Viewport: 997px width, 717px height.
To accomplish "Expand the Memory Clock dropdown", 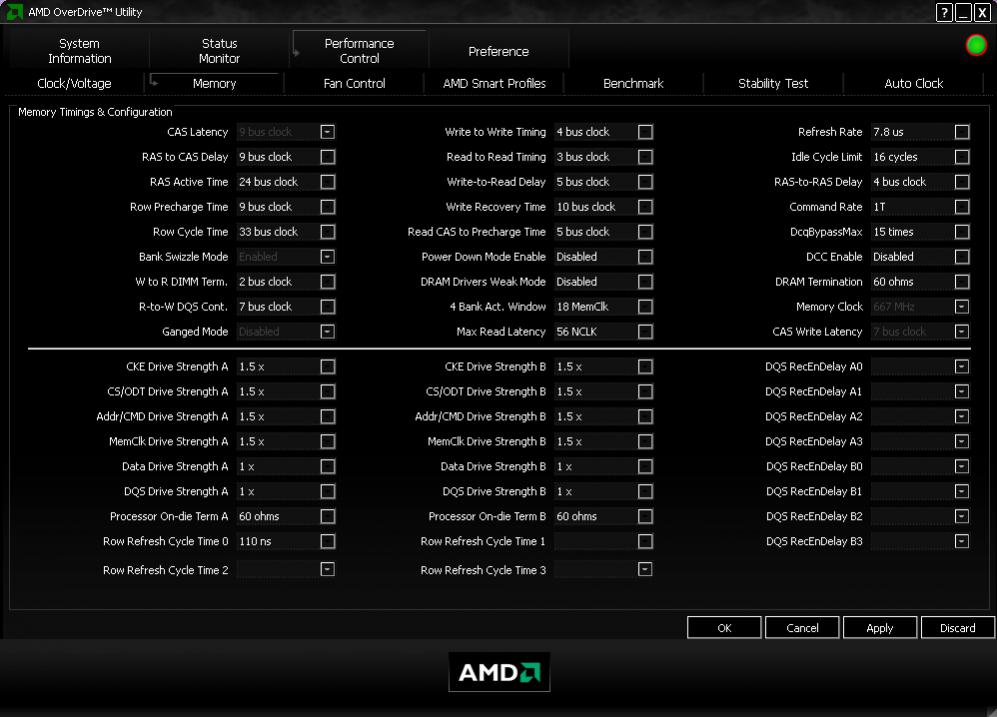I will (962, 307).
